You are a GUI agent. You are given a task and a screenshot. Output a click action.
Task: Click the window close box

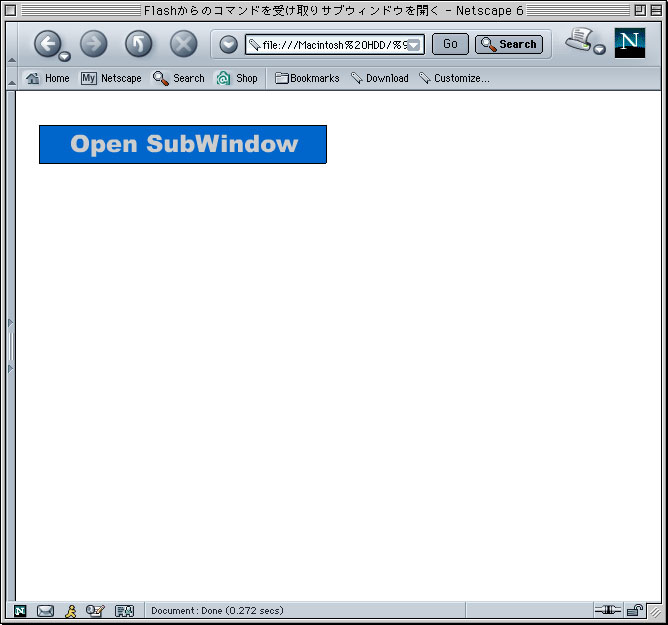pyautogui.click(x=11, y=10)
